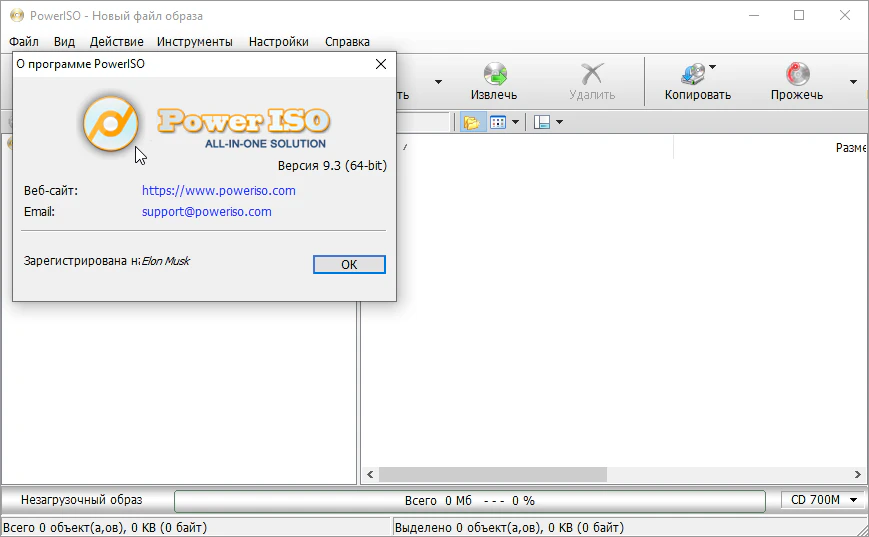
Task: Click the panel layout icon
Action: coord(542,122)
